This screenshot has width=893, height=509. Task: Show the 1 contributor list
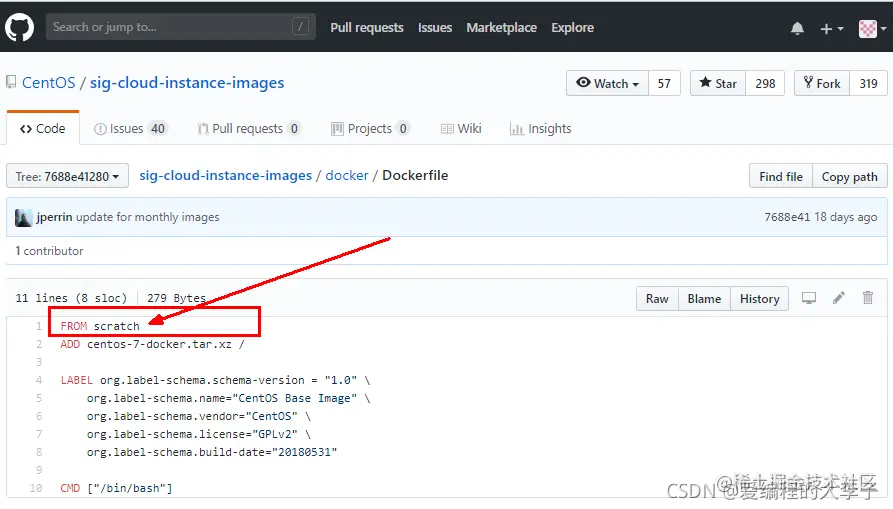click(49, 251)
